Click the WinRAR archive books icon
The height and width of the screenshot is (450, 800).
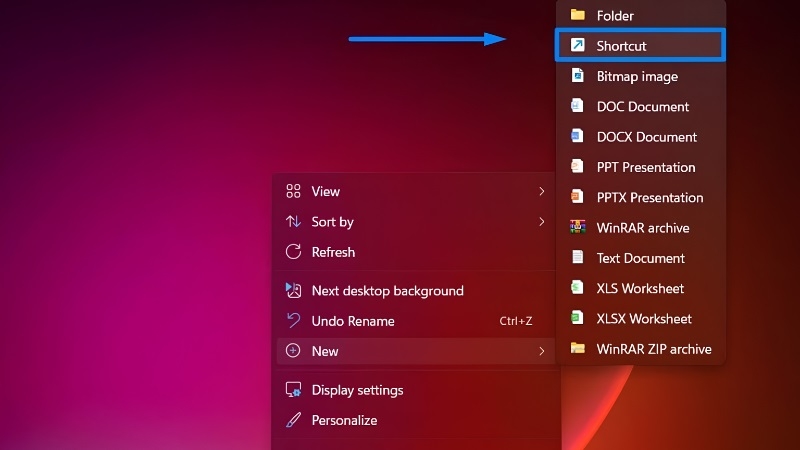tap(578, 227)
